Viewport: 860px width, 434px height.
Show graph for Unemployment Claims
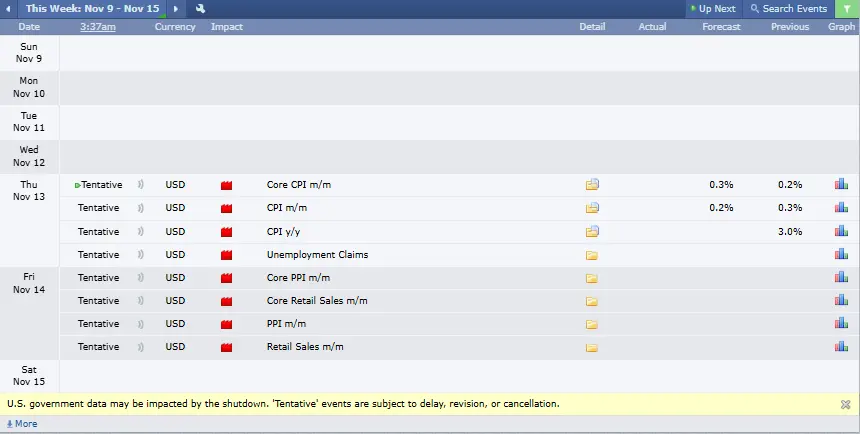841,254
